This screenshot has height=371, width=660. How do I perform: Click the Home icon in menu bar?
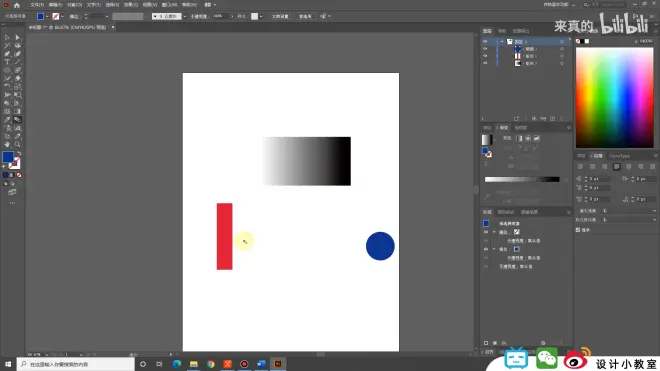click(x=17, y=5)
